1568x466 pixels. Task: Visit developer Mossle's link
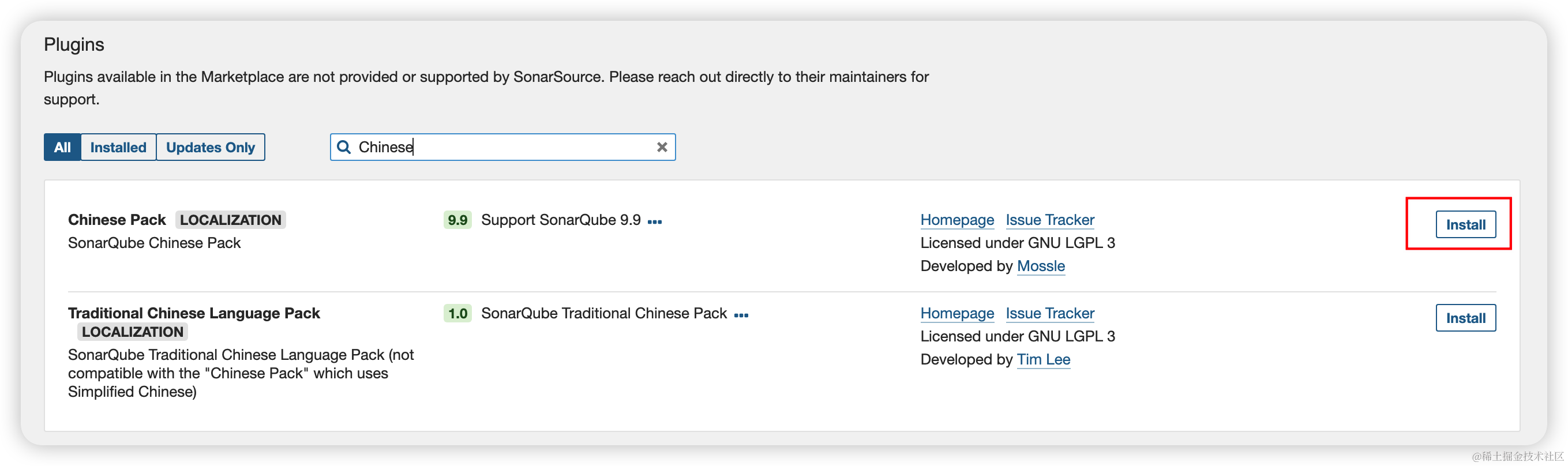[1040, 266]
